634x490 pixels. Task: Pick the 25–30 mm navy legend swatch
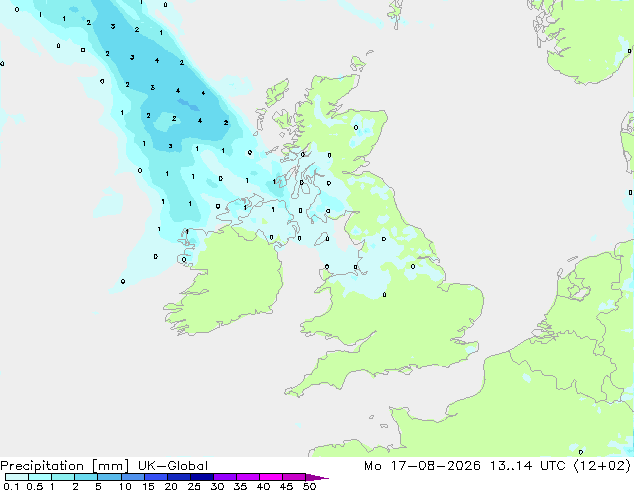pyautogui.click(x=202, y=477)
